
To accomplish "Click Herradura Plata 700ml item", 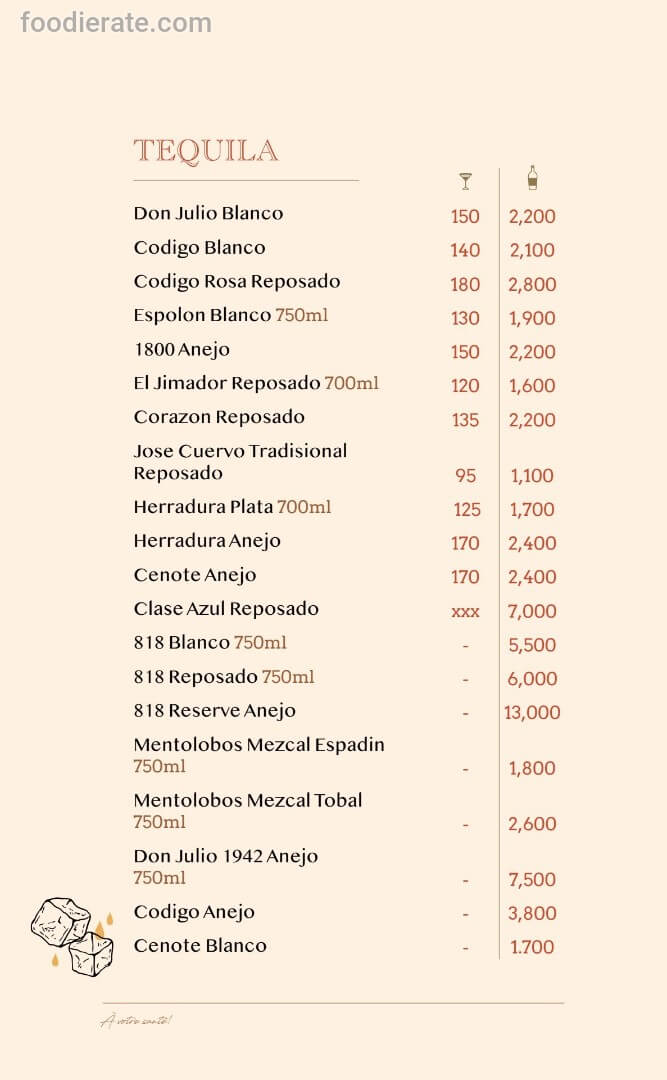I will point(232,507).
